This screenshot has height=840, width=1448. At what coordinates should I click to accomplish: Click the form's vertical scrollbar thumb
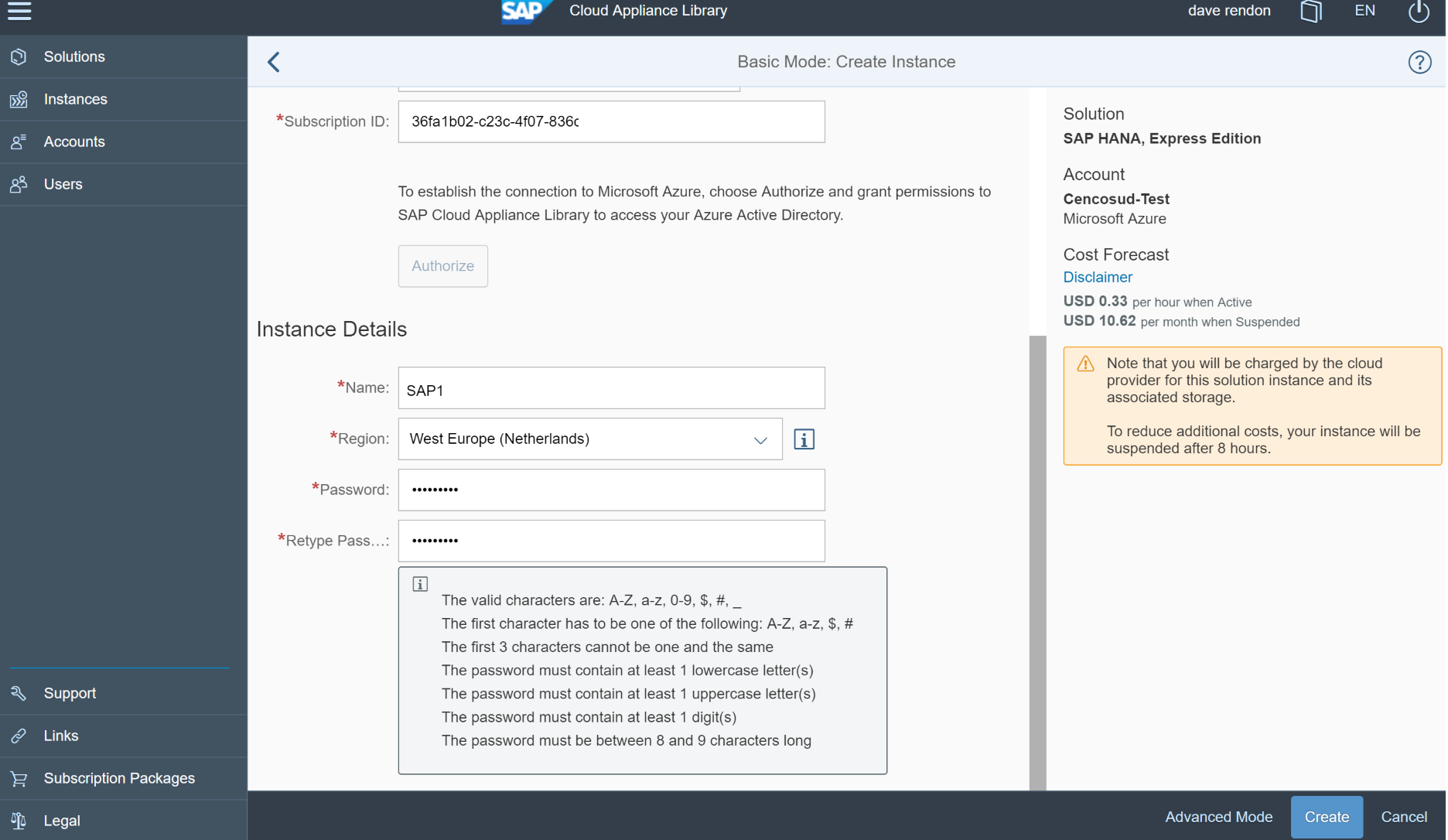[x=1037, y=562]
